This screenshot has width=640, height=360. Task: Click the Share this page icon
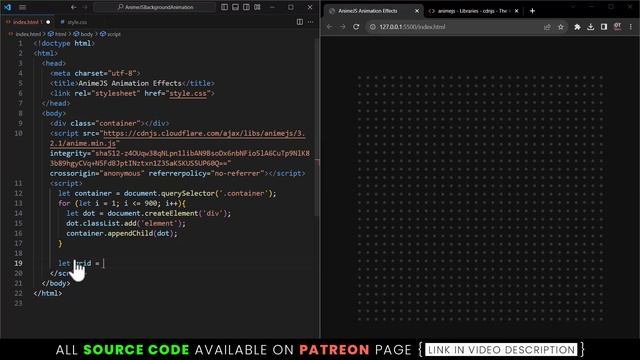547,27
